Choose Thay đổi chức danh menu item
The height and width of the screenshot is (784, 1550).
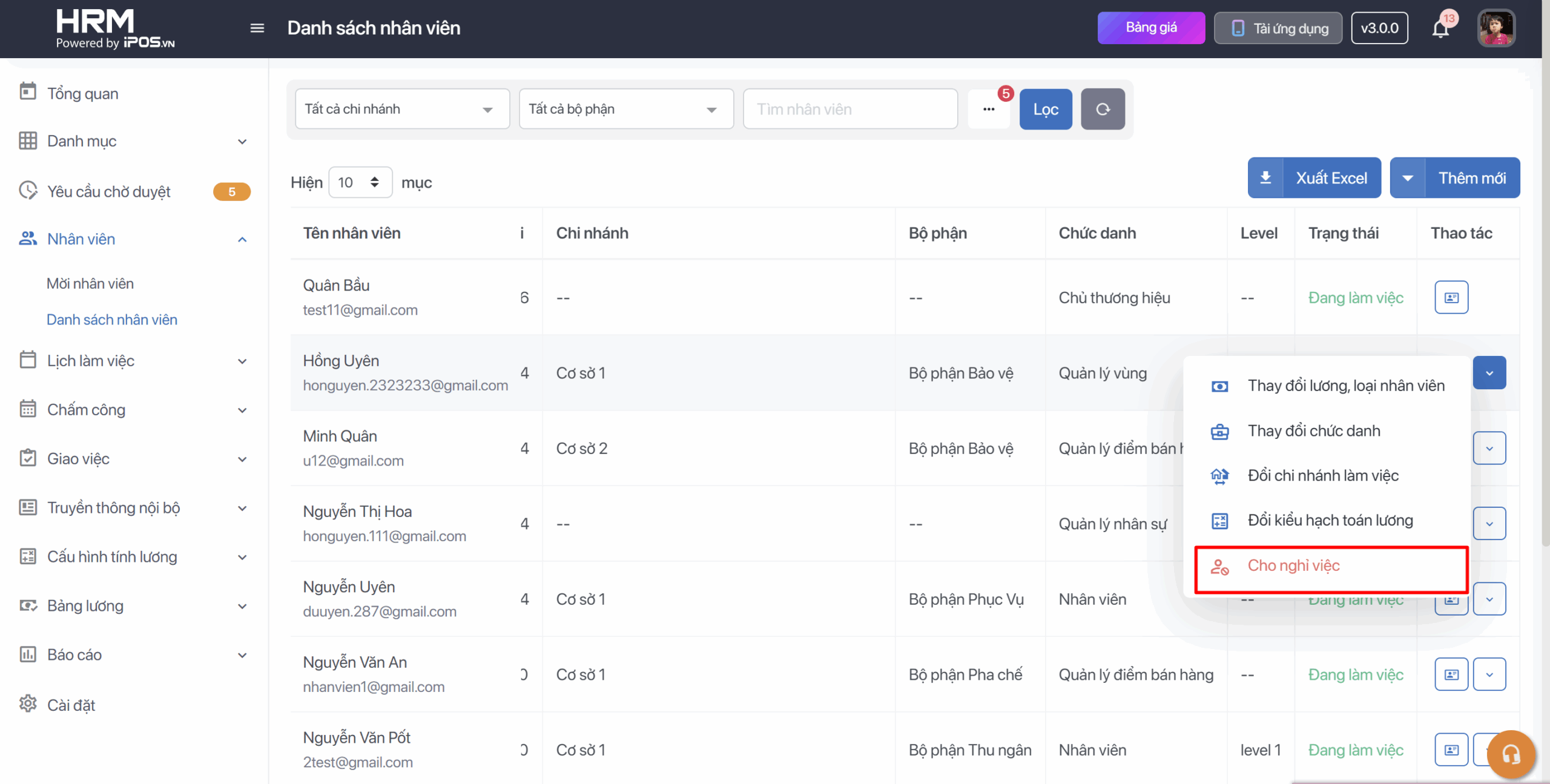point(1314,431)
